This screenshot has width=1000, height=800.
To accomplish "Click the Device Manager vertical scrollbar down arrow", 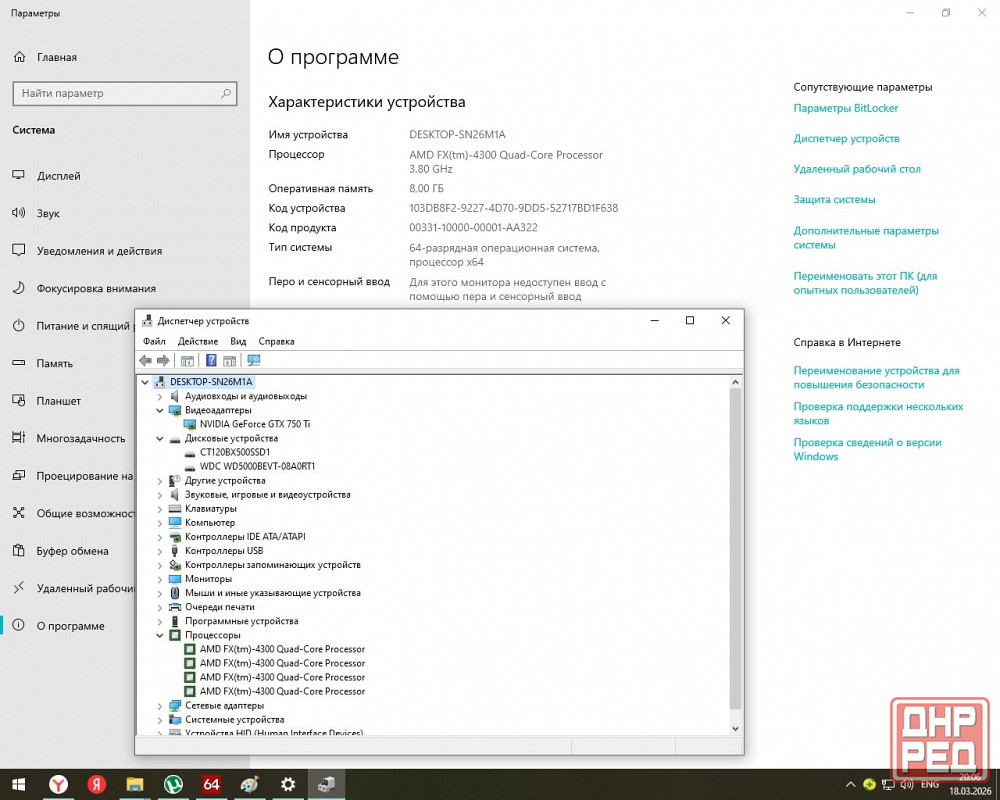I will [x=736, y=729].
